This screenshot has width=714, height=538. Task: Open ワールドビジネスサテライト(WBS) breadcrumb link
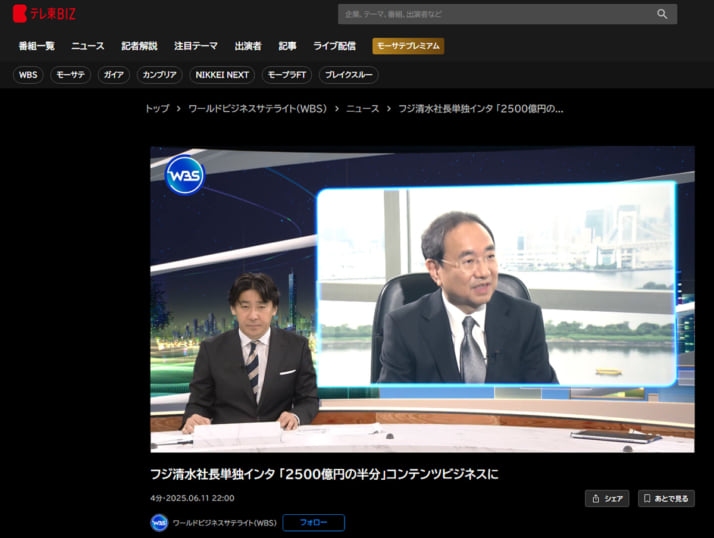[x=257, y=108]
